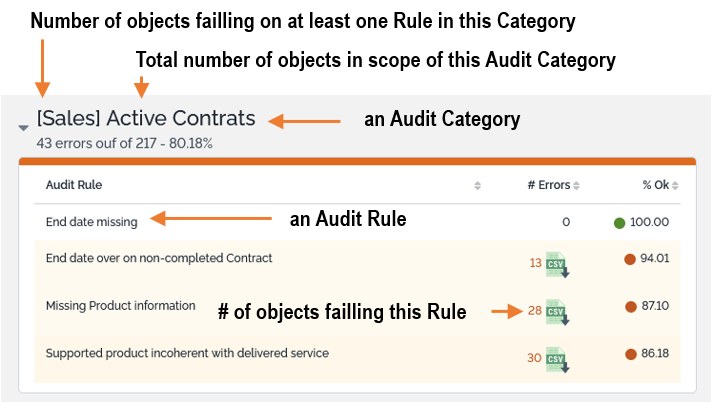Viewport: 711px width, 402px height.
Task: Click sort arrows beside % Ok header
Action: pos(675,185)
